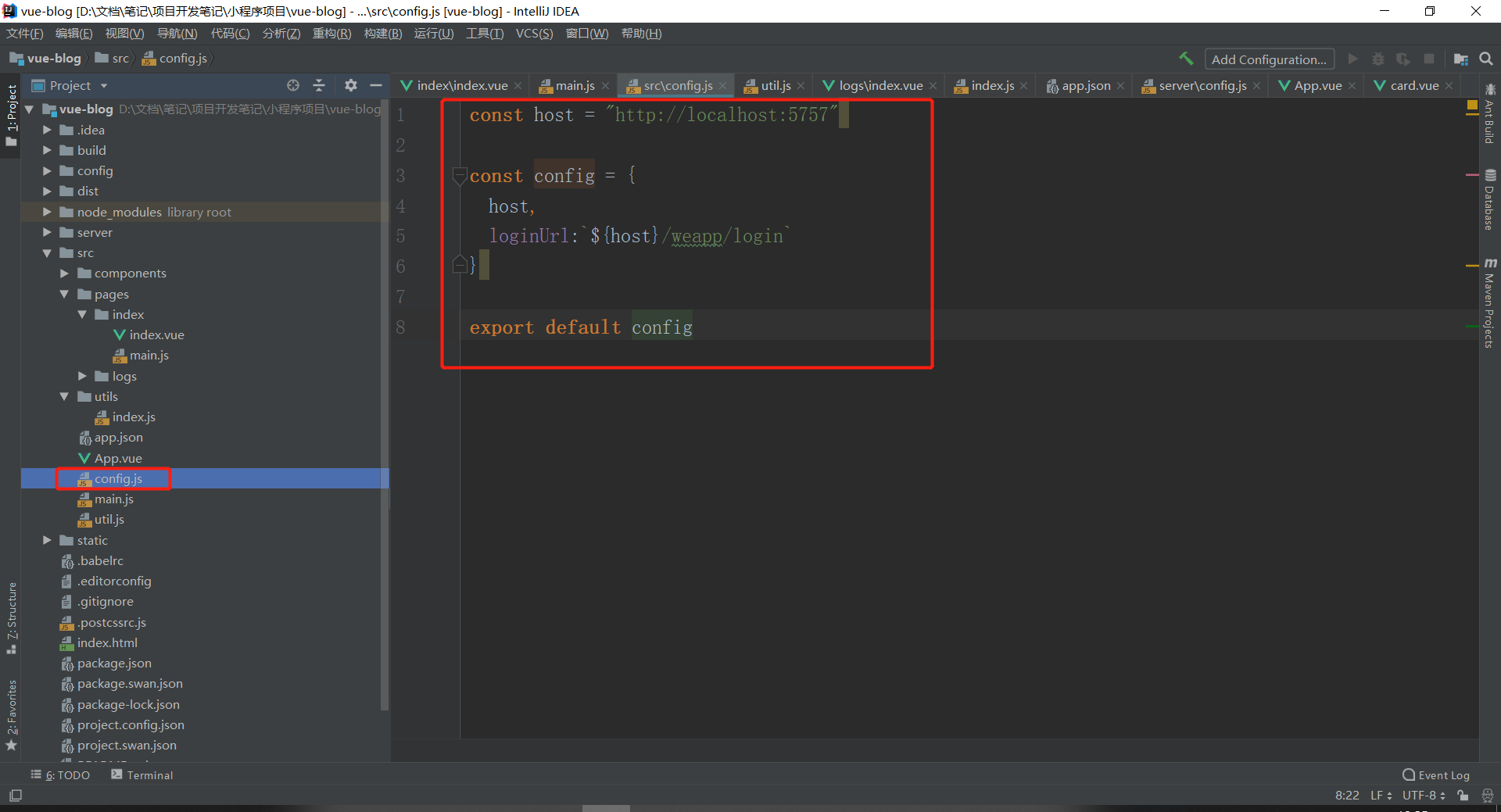Click the scroll-from-source target icon
The height and width of the screenshot is (812, 1501).
coord(293,85)
